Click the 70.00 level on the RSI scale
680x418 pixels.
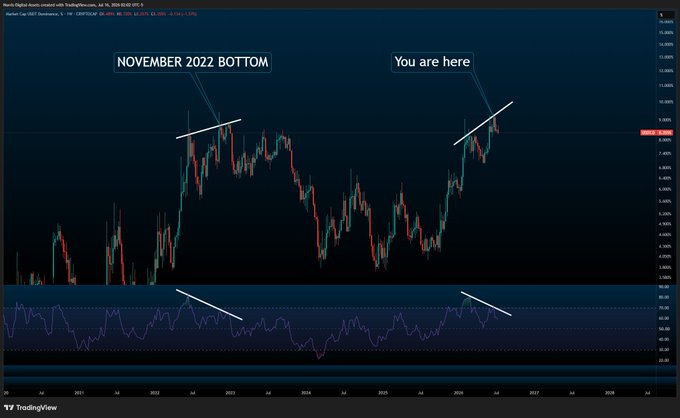tap(664, 308)
